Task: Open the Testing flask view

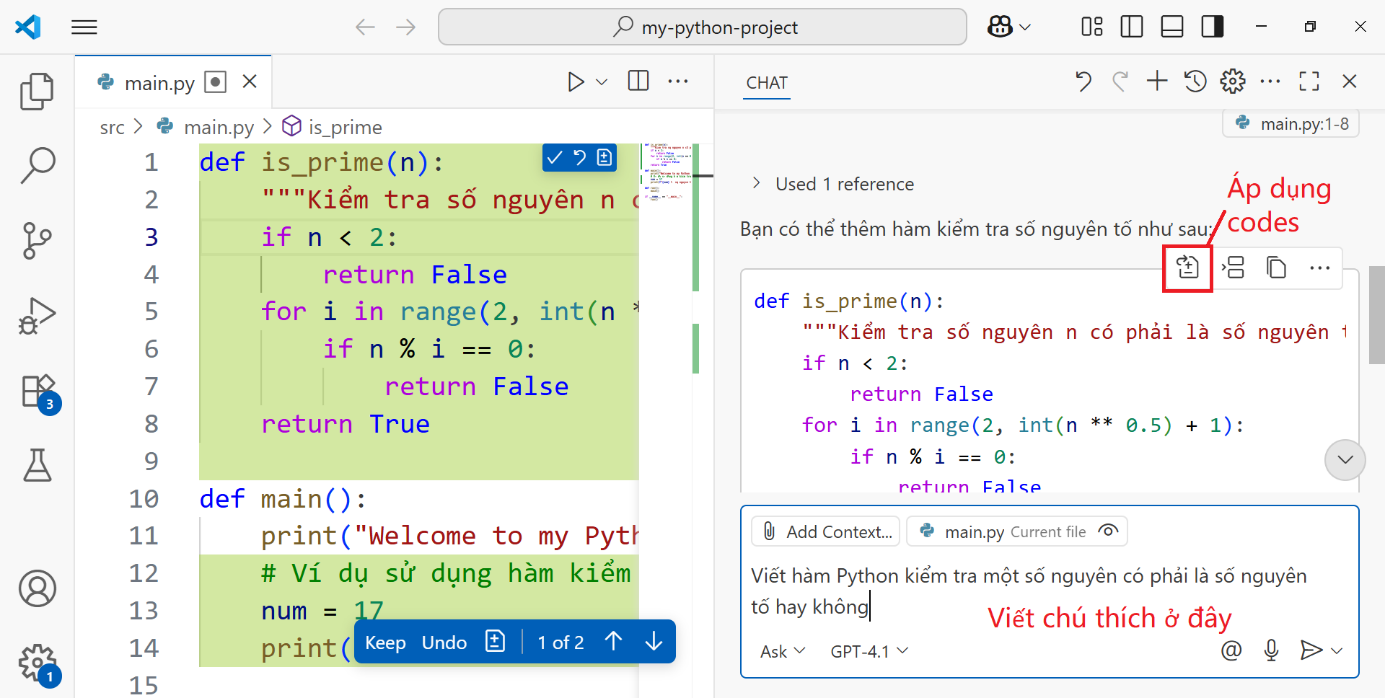Action: [37, 464]
